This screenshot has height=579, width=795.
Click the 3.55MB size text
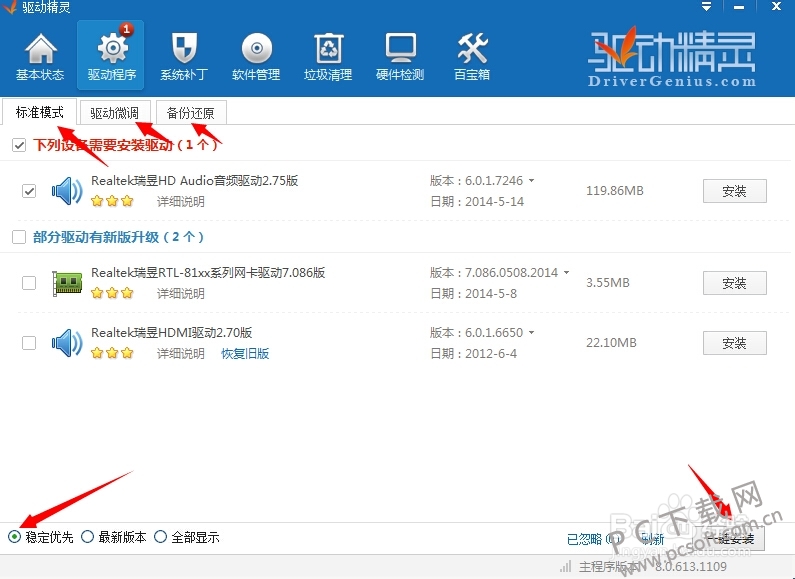tap(607, 282)
